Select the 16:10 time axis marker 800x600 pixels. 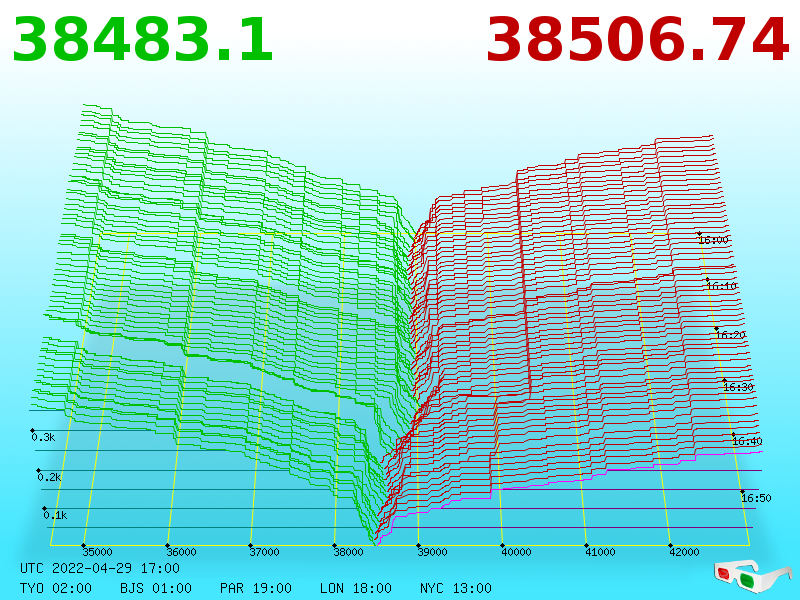click(x=721, y=286)
